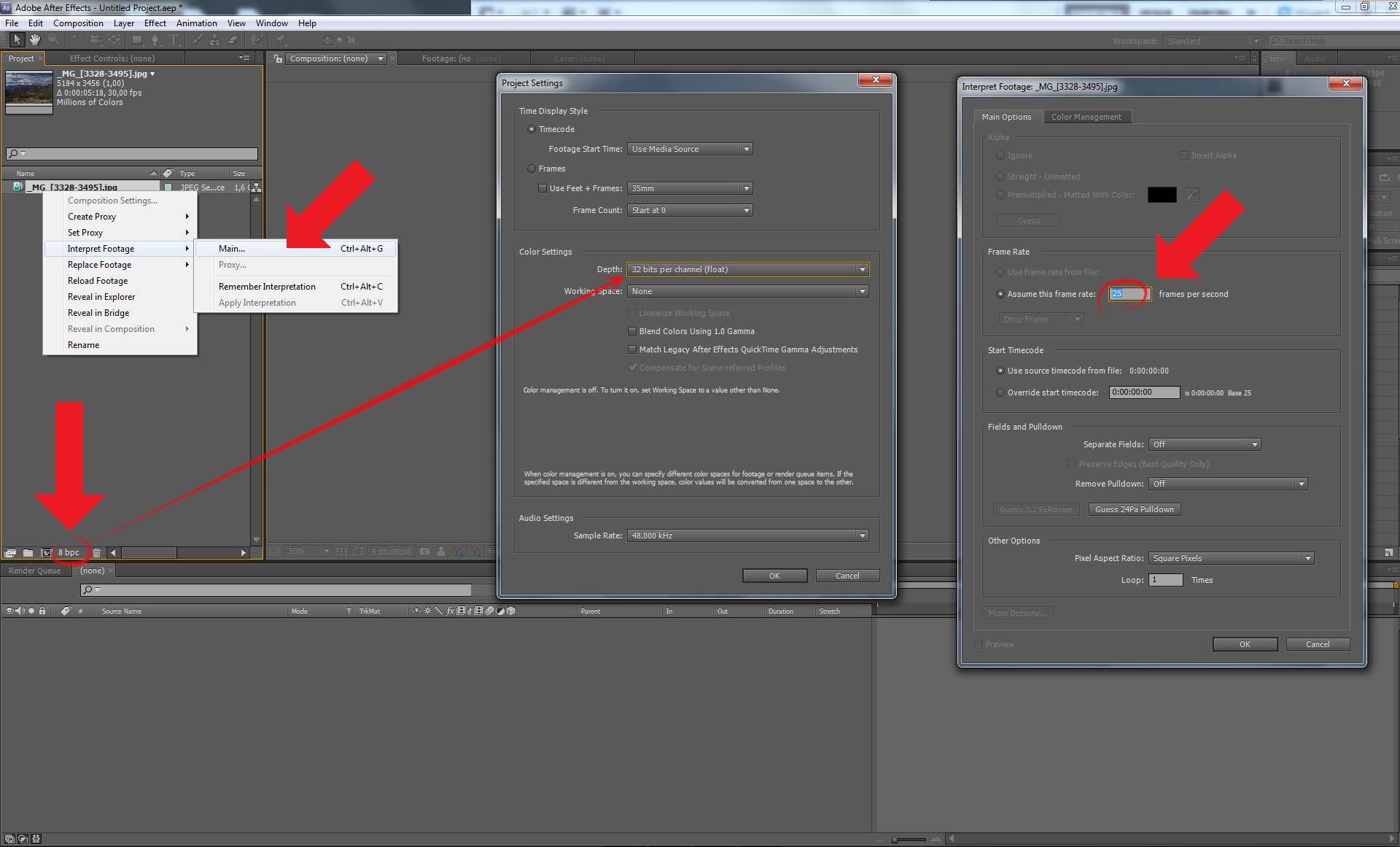Viewport: 1400px width, 847px height.
Task: Select the Selection arrow tool
Action: point(17,39)
